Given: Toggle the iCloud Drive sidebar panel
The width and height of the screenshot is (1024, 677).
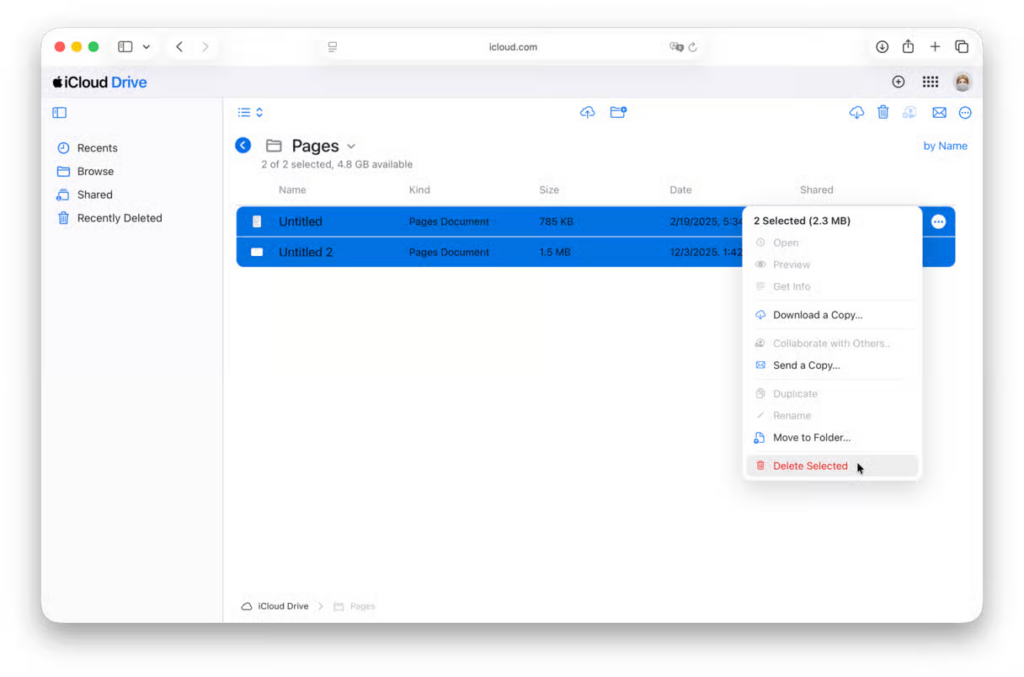Looking at the screenshot, I should coord(60,113).
